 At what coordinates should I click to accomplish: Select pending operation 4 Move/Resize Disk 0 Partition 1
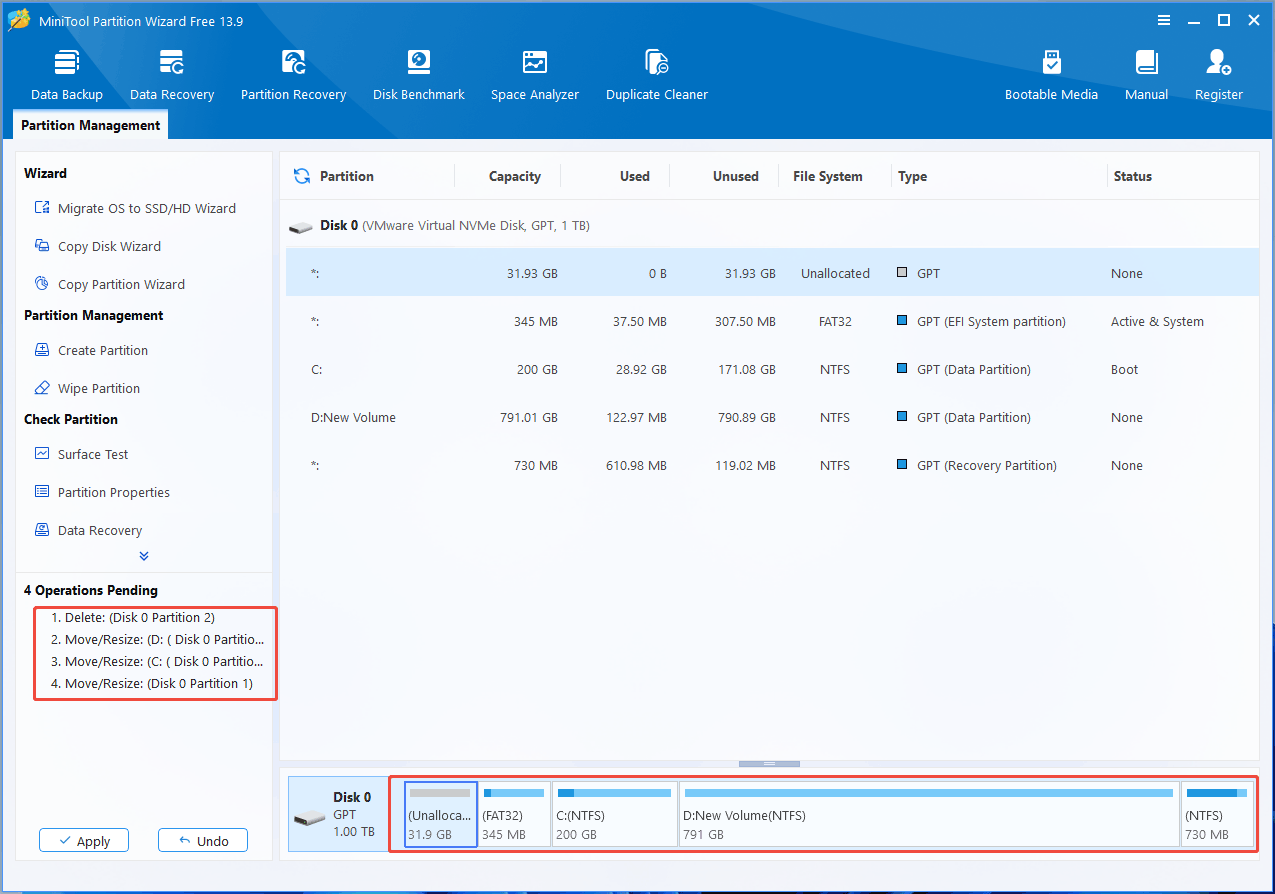tap(152, 683)
